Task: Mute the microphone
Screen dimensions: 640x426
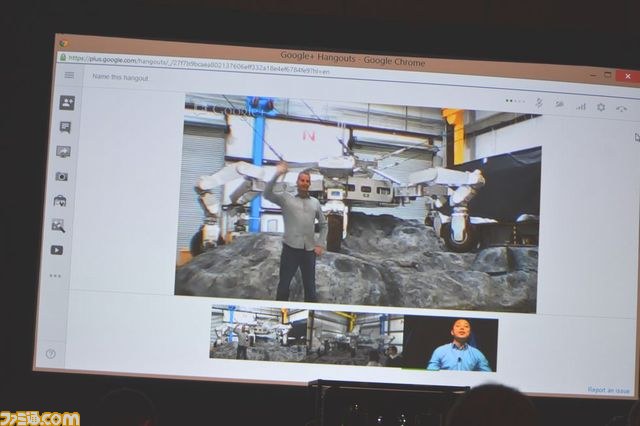Action: point(539,103)
